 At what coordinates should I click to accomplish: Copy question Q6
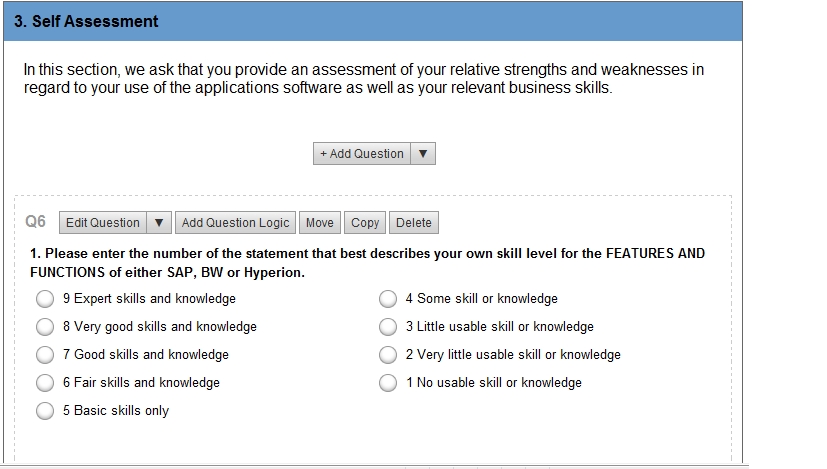(x=365, y=223)
